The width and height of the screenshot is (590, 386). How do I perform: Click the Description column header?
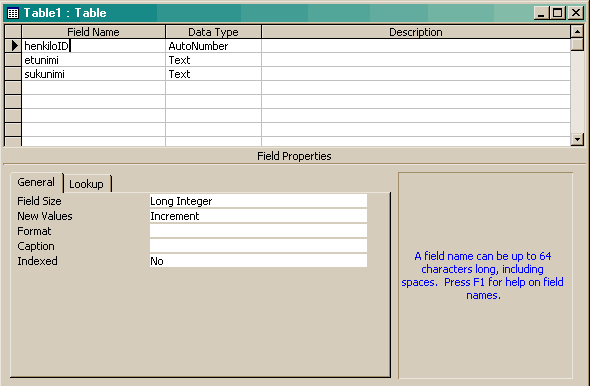point(416,32)
